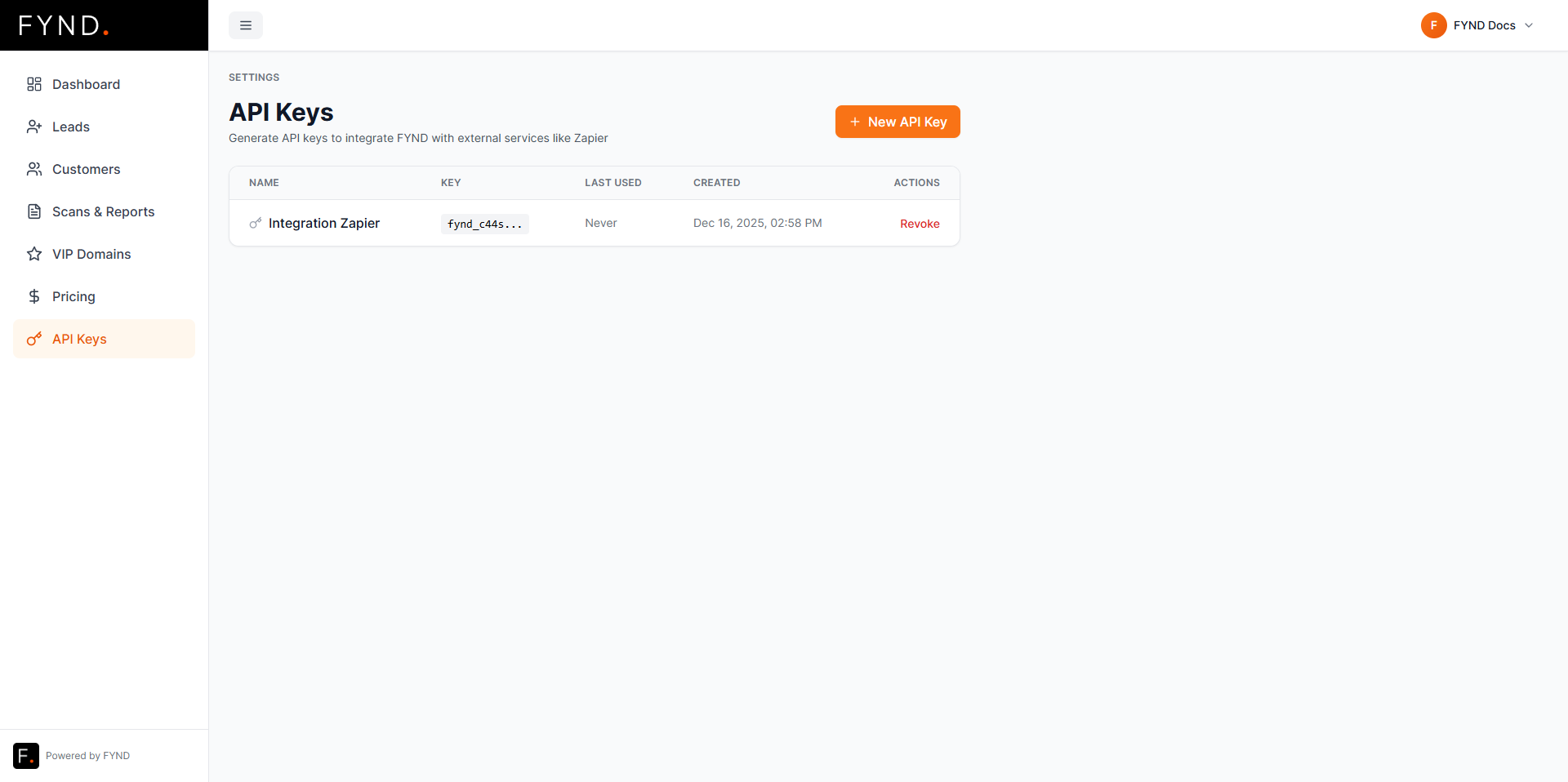Click the key icon beside Integration Zapier

[x=256, y=223]
